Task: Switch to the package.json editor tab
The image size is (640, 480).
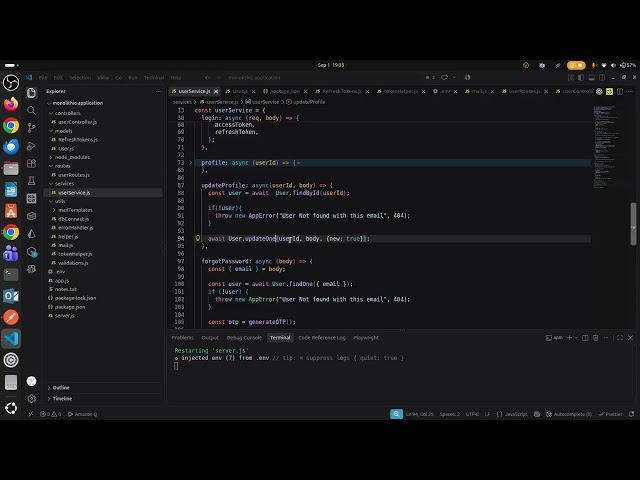Action: 284,91
